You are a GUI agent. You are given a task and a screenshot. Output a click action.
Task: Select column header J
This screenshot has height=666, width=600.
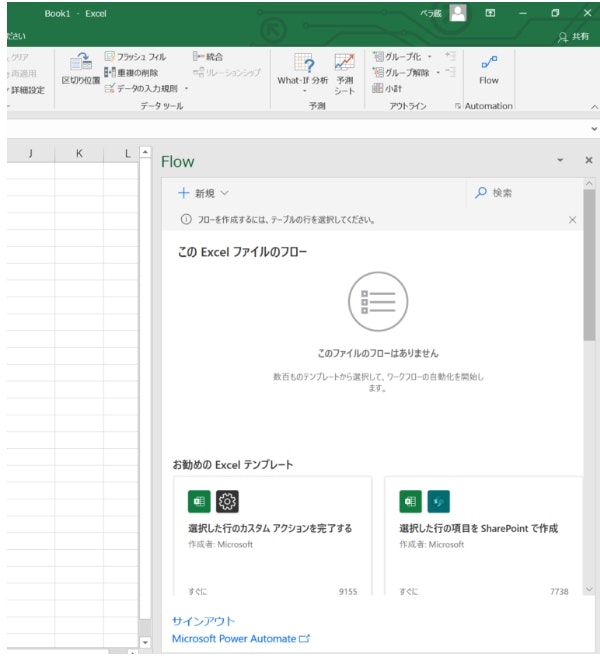(31, 154)
